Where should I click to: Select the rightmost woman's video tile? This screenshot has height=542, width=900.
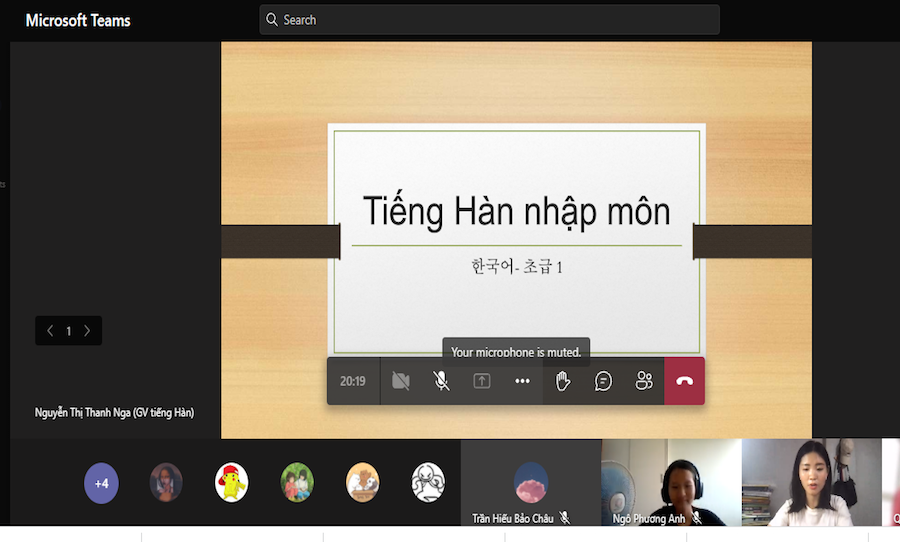810,483
